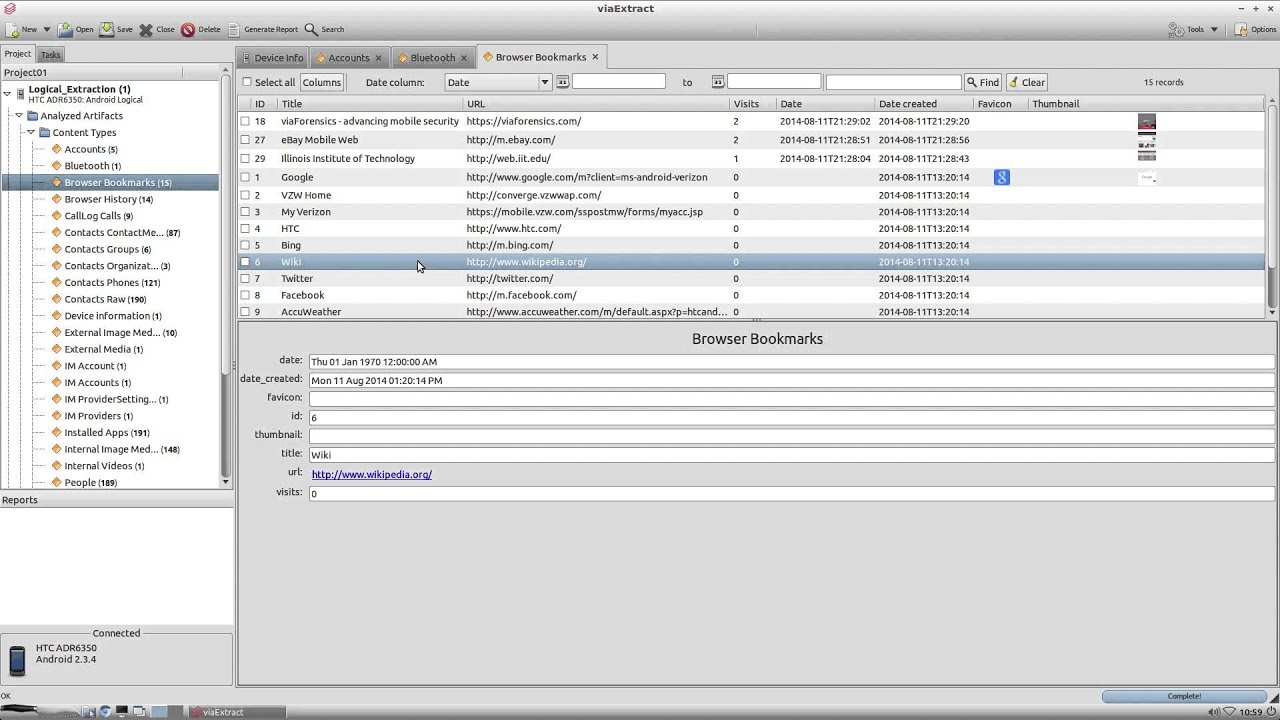This screenshot has height=720, width=1280.
Task: Click the Bluetooth artifact diamond icon
Action: 57,166
